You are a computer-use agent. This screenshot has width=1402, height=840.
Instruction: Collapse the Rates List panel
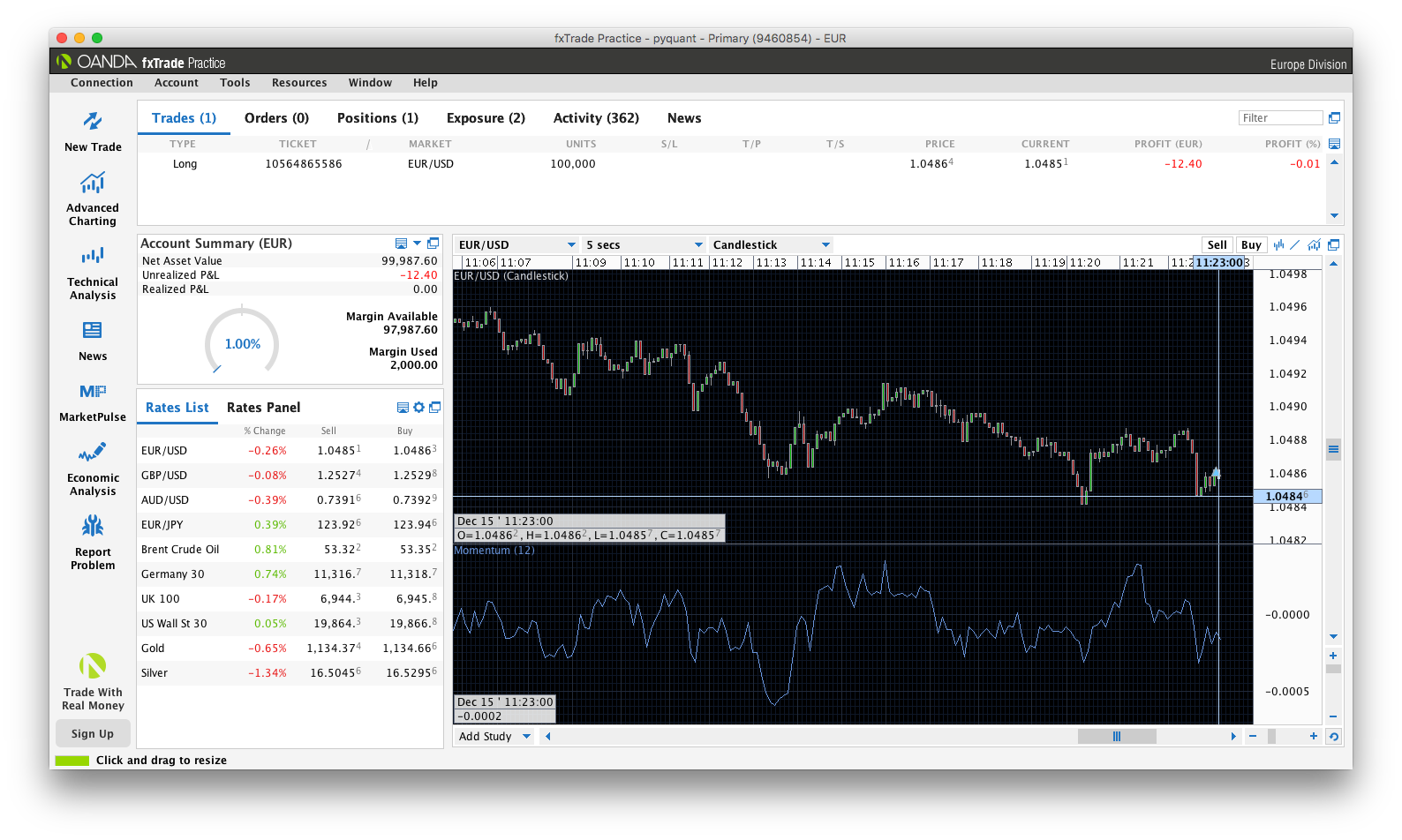coord(403,408)
